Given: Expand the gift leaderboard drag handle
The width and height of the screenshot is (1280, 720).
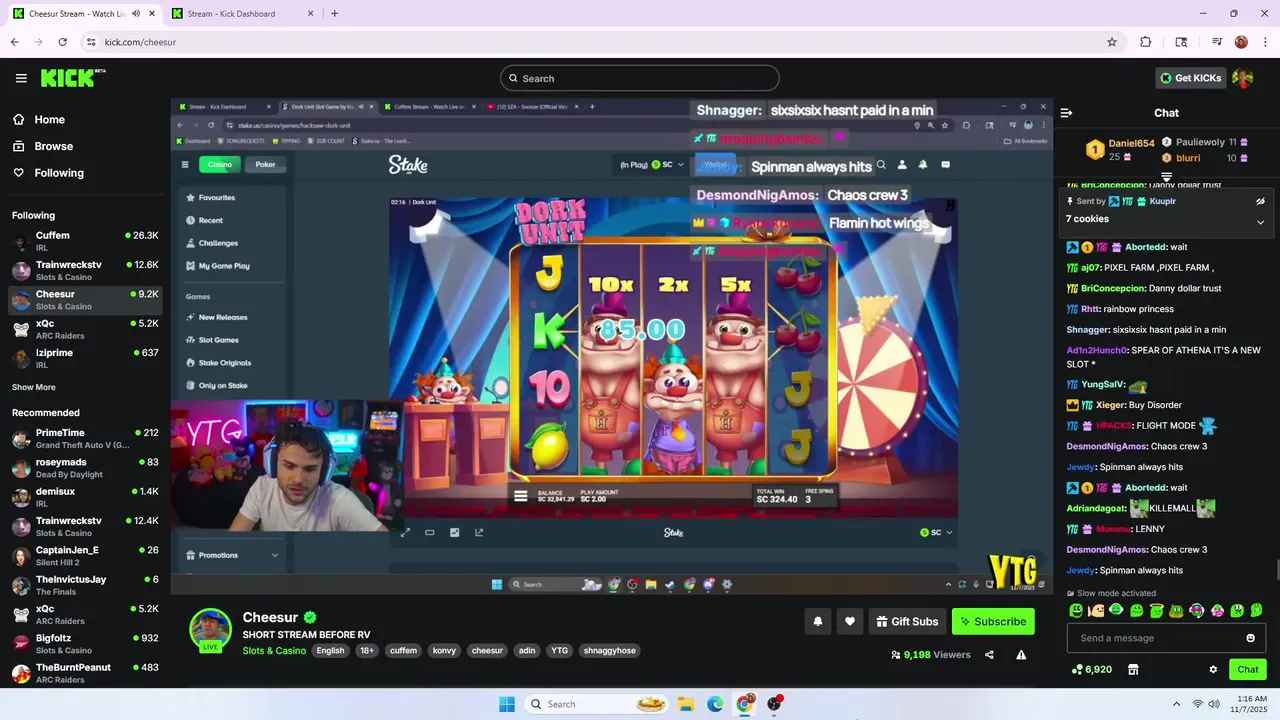Looking at the screenshot, I should [x=1166, y=177].
